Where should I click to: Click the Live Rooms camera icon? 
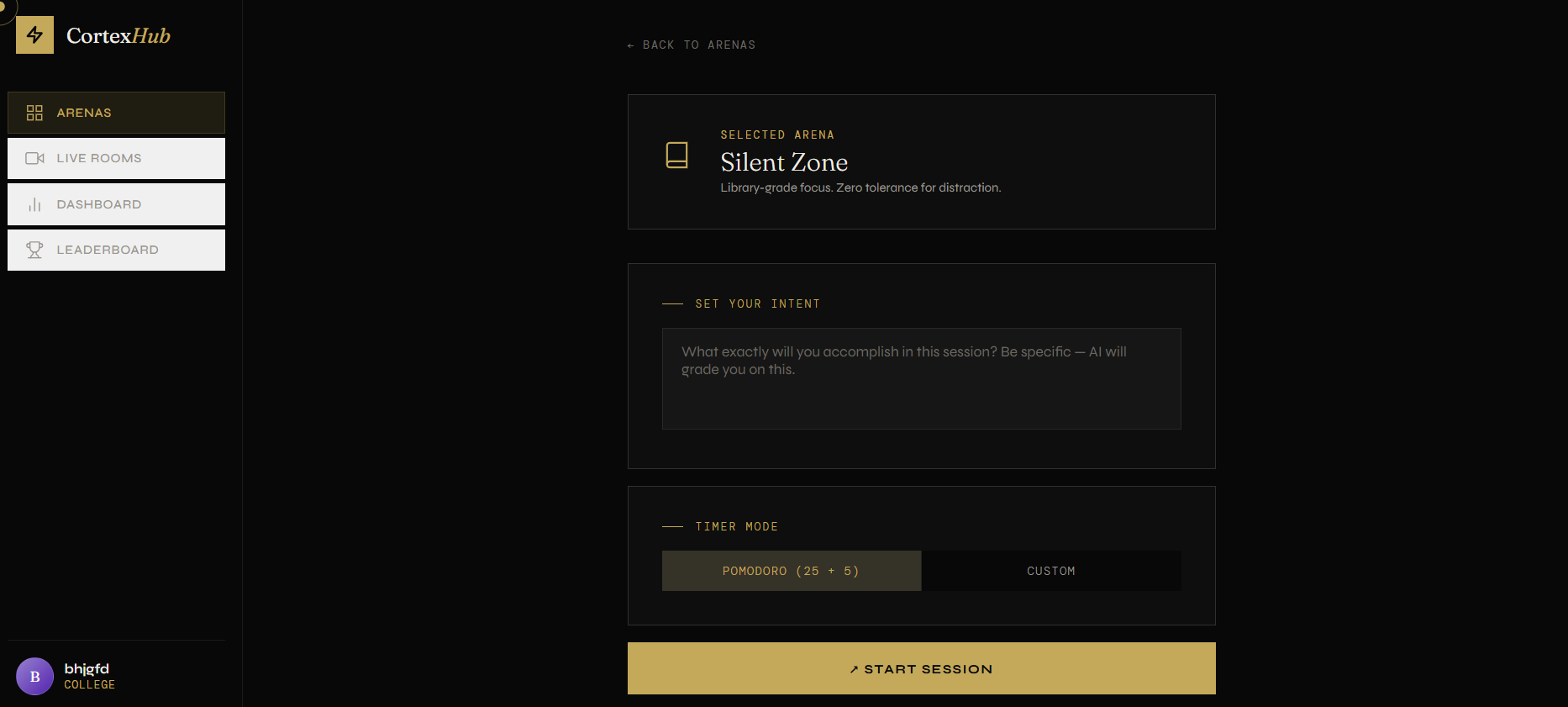34,158
